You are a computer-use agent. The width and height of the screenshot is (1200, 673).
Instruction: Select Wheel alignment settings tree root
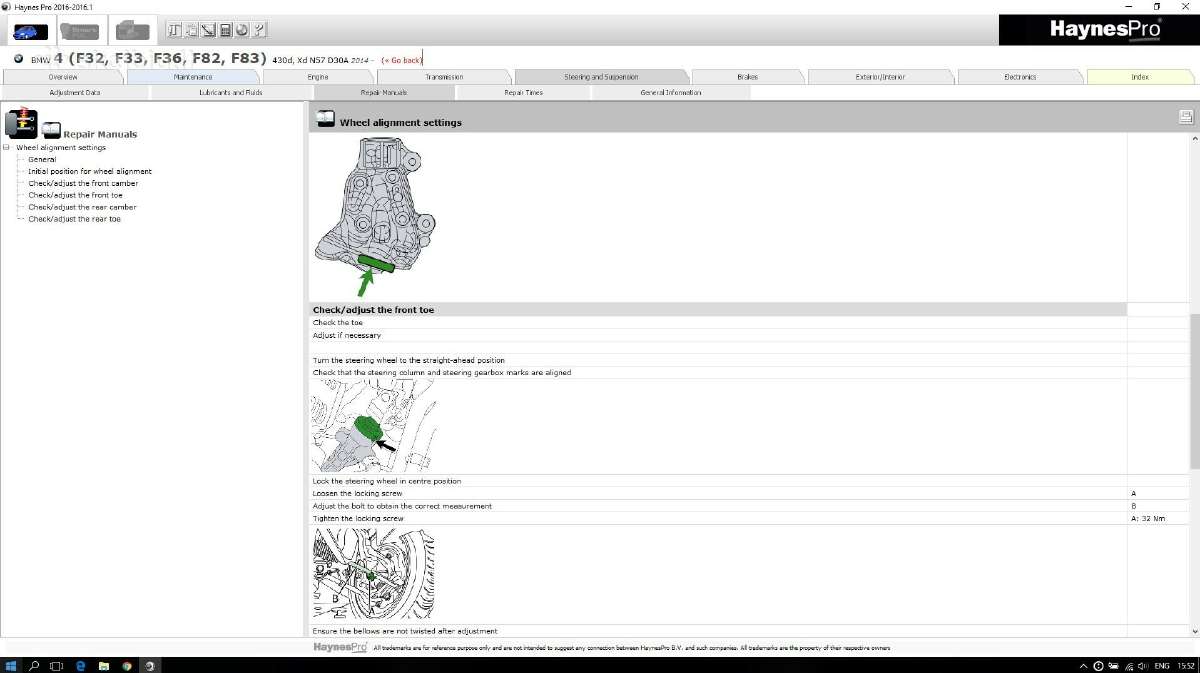[60, 148]
